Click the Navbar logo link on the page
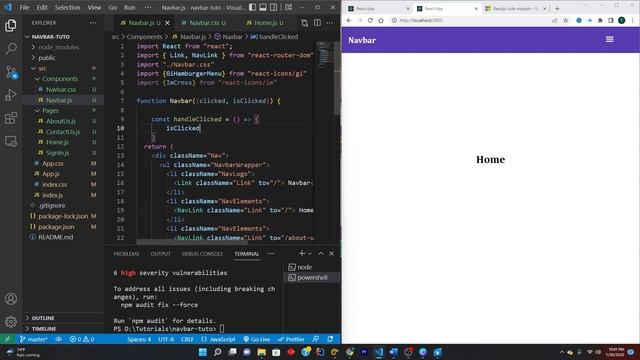 tap(362, 40)
